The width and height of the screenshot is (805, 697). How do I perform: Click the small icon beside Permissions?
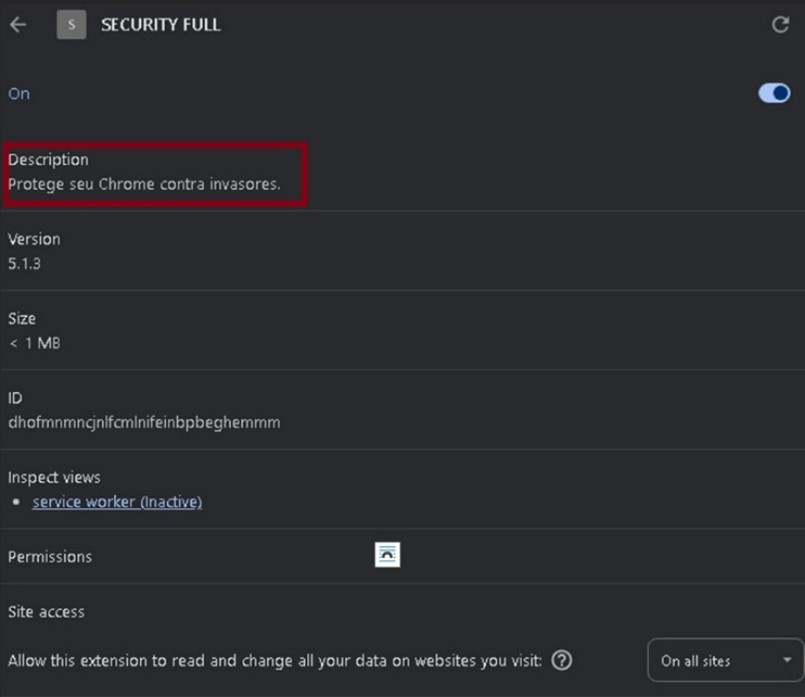pos(387,555)
